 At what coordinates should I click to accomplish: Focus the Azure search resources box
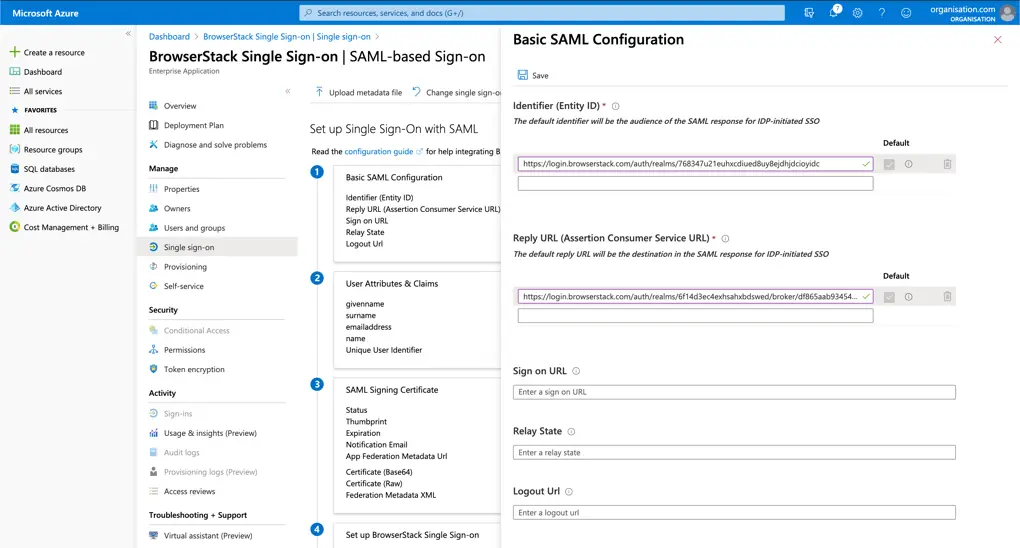[542, 13]
